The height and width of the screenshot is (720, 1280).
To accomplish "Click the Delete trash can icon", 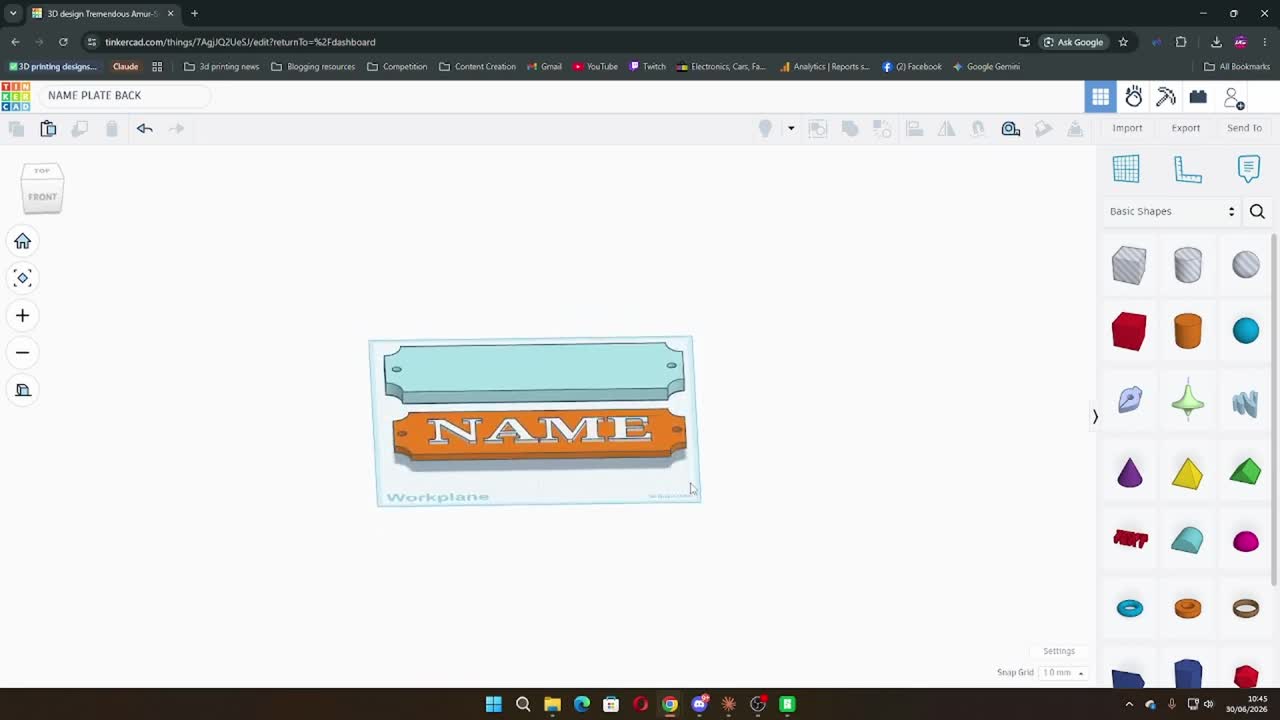I will pos(112,128).
